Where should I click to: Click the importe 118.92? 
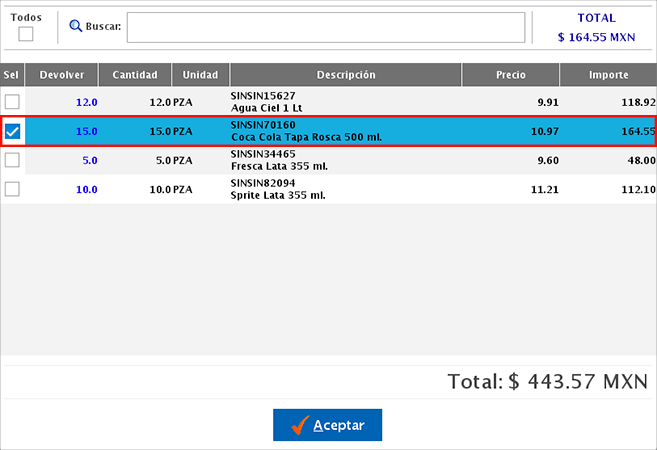pyautogui.click(x=639, y=102)
